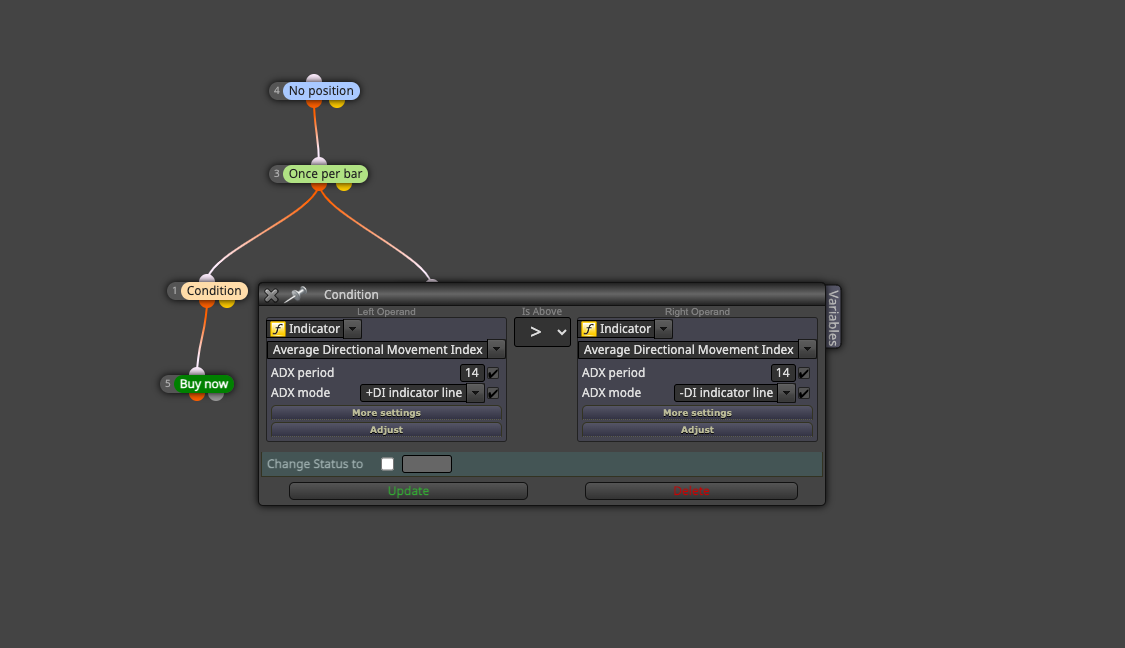Open More settings in right operand
This screenshot has height=648, width=1125.
tap(697, 413)
